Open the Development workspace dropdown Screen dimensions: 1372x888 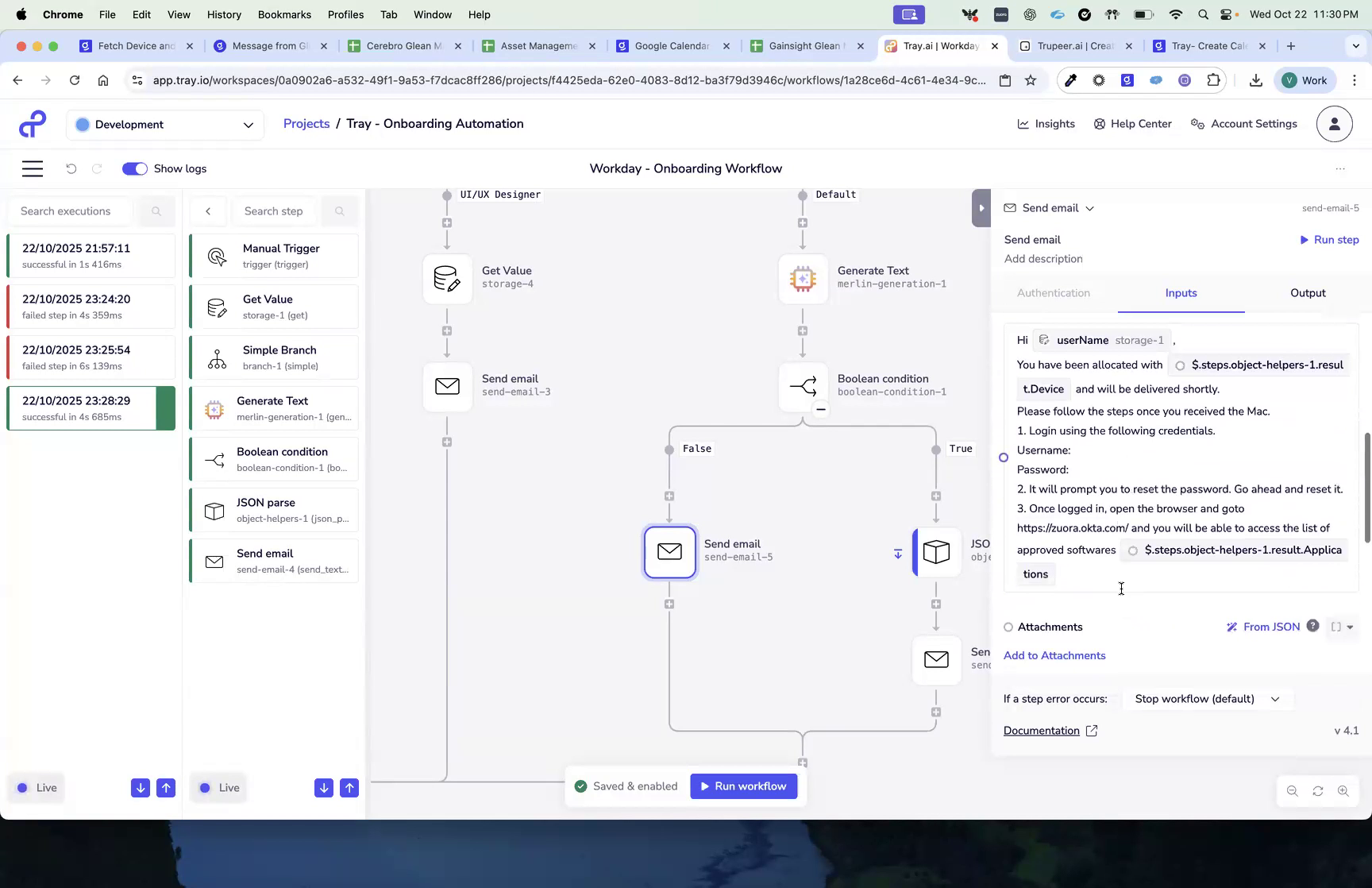tap(164, 125)
